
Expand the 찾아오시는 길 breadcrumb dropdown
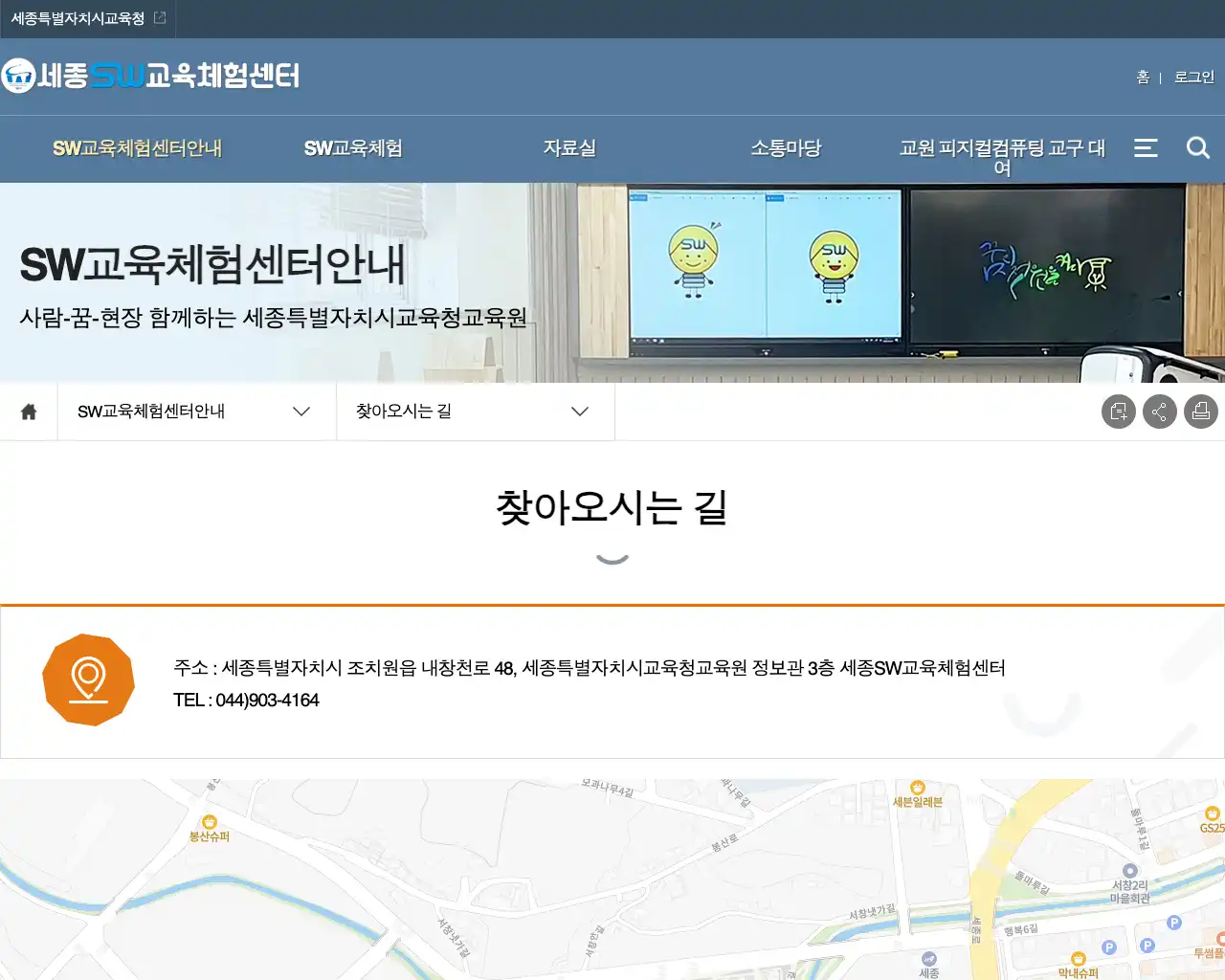click(475, 412)
